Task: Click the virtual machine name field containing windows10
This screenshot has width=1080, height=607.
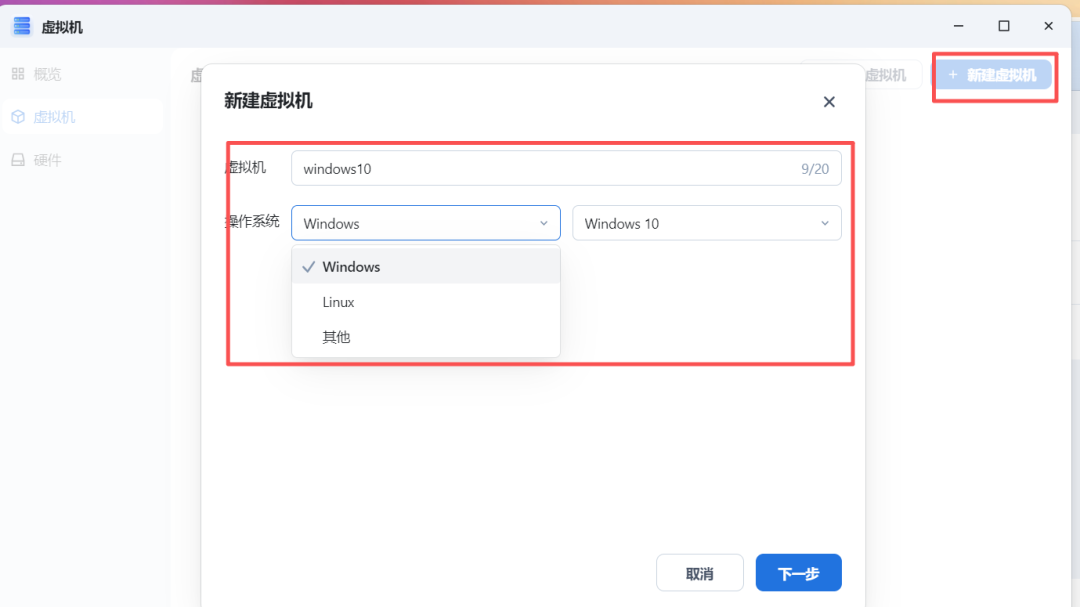Action: pyautogui.click(x=566, y=169)
